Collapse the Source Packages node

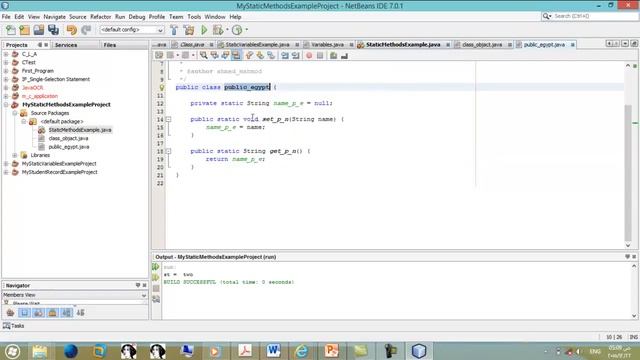pyautogui.click(x=15, y=113)
